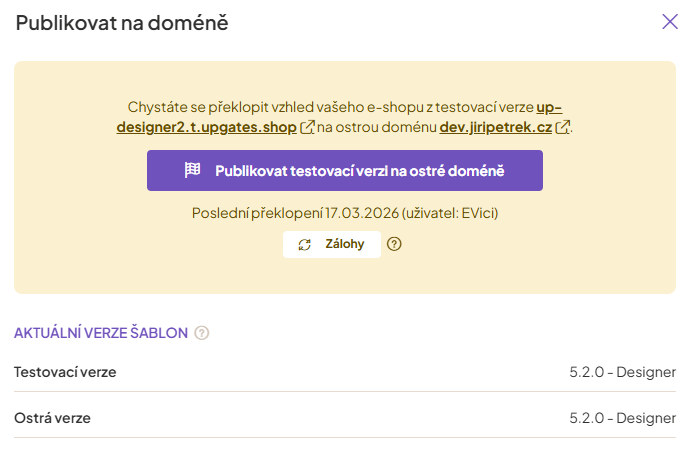This screenshot has width=691, height=473.
Task: Open the dev.jiripetrek.cz live domain link
Action: (496, 127)
